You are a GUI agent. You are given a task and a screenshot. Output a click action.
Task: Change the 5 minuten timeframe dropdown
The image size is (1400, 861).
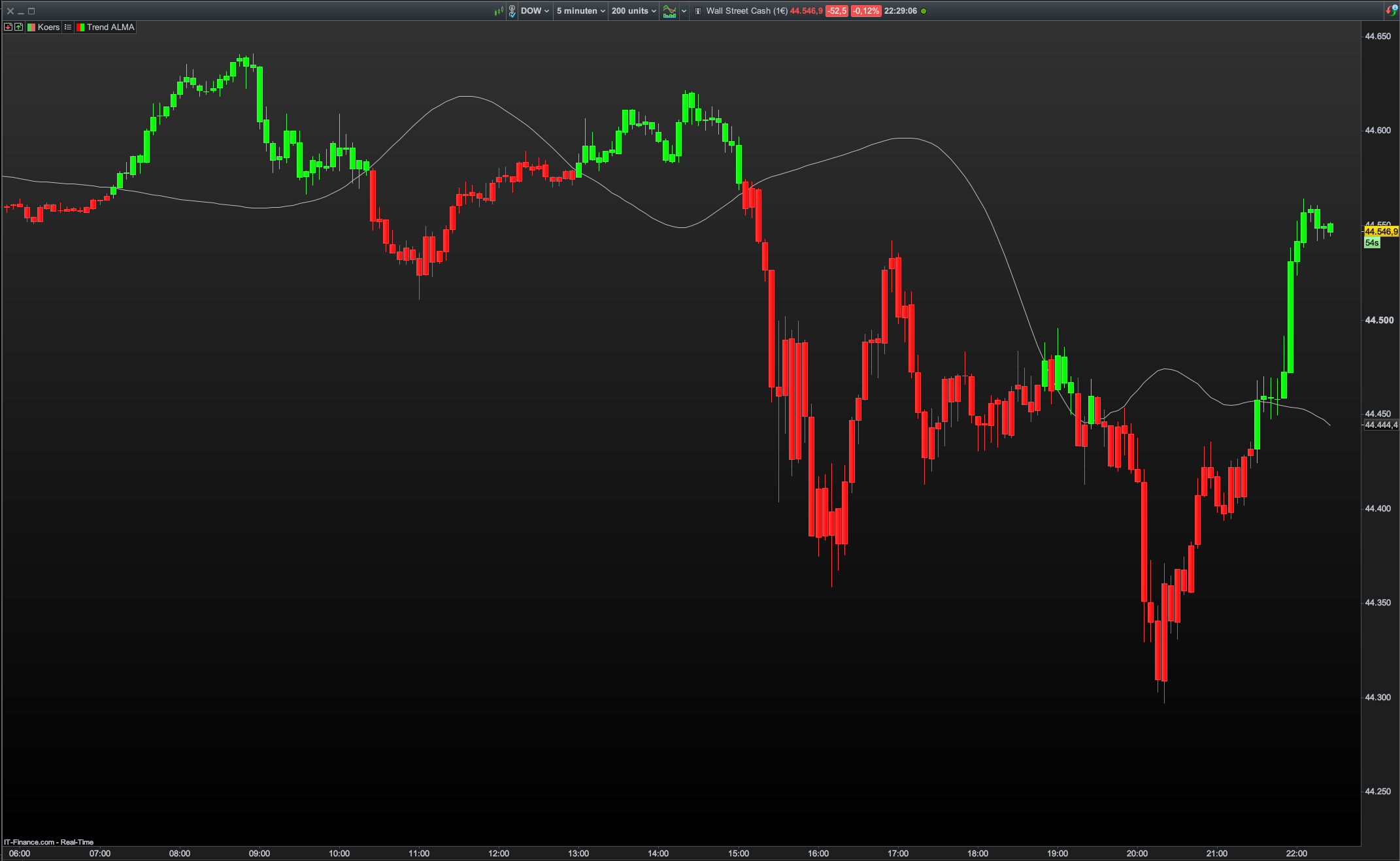pyautogui.click(x=580, y=11)
